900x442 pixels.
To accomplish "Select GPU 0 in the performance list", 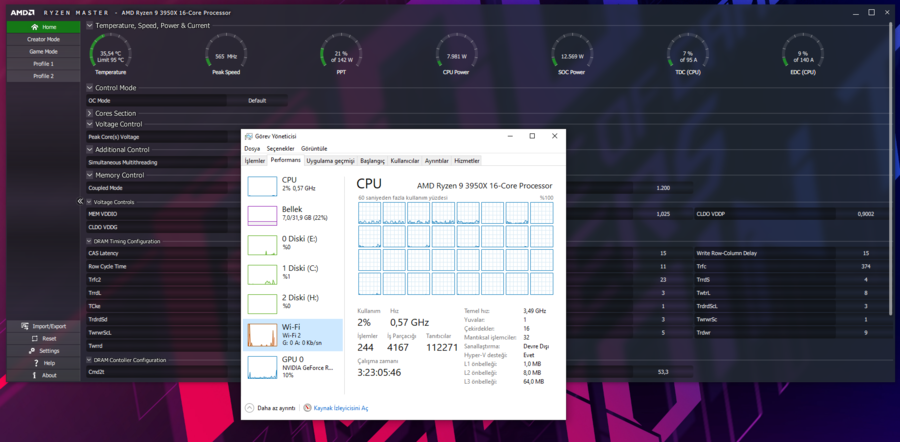I will 293,367.
